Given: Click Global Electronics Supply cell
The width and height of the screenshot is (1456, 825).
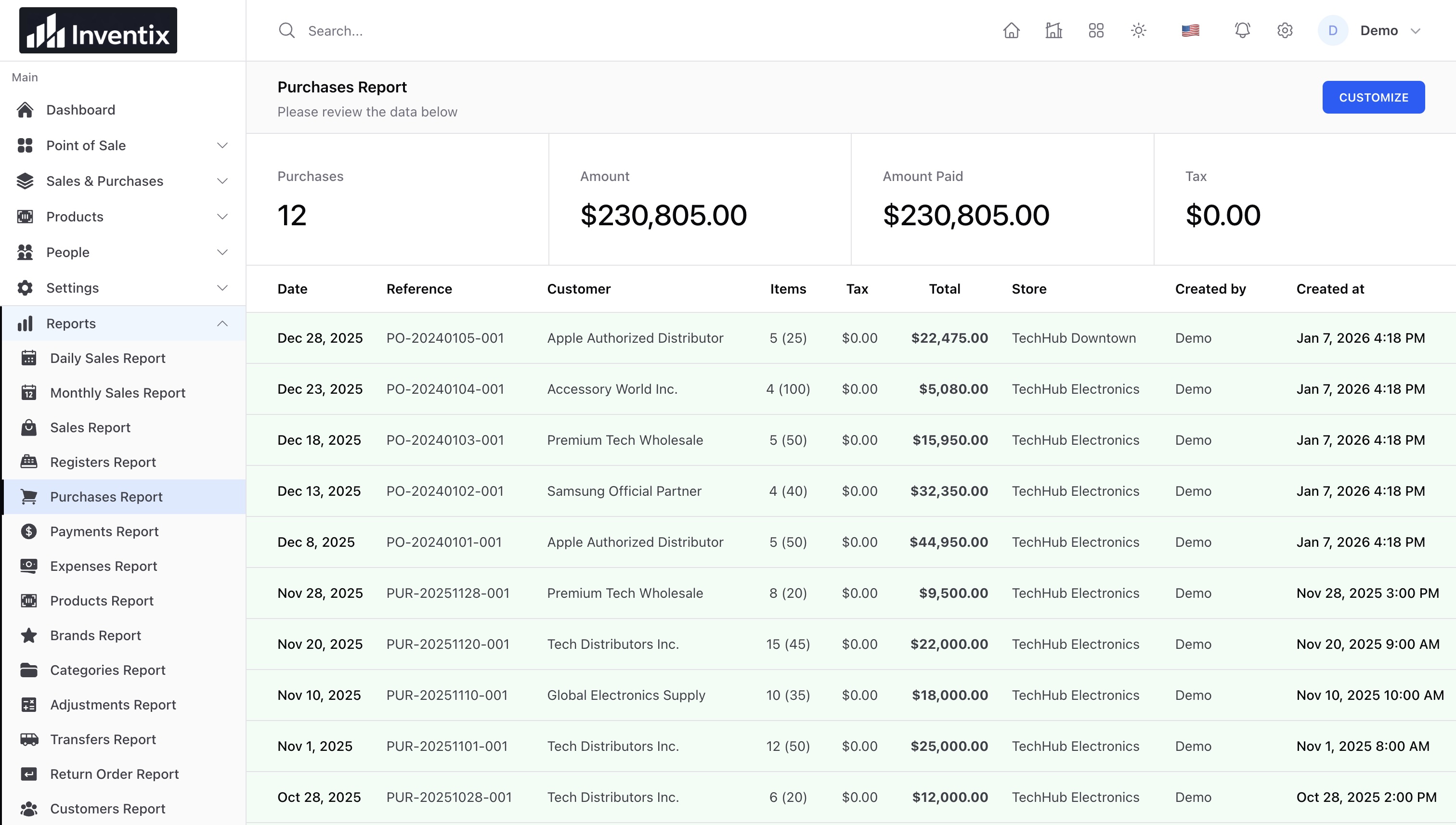Looking at the screenshot, I should coord(626,695).
